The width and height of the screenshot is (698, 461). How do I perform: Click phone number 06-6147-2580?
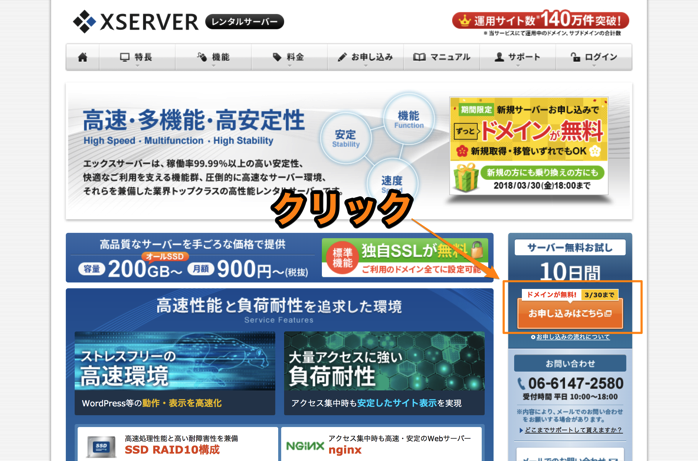(576, 383)
